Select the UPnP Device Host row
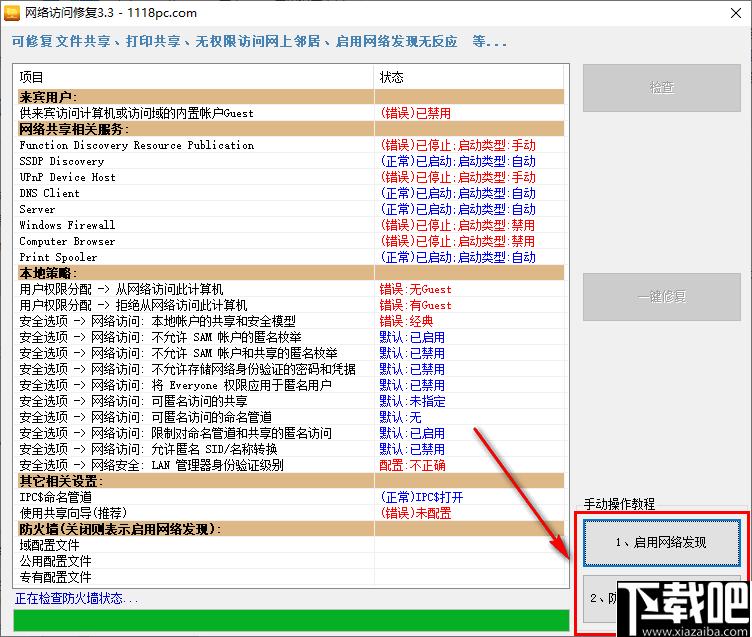This screenshot has height=637, width=752. point(291,177)
